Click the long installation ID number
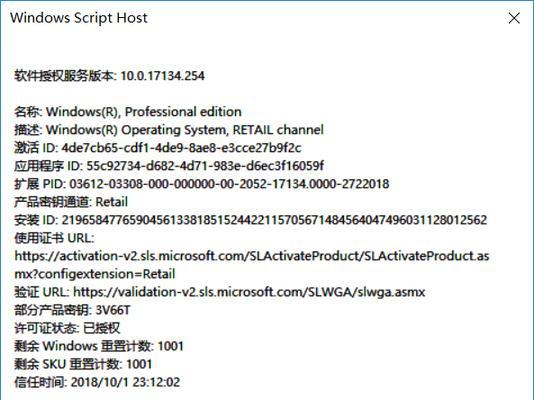The height and width of the screenshot is (400, 534). click(274, 220)
